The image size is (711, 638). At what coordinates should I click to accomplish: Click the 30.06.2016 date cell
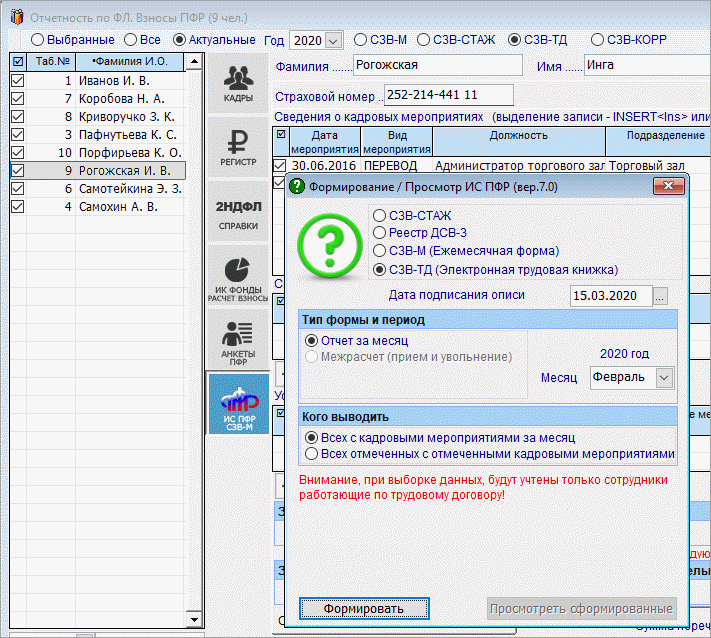(x=324, y=166)
